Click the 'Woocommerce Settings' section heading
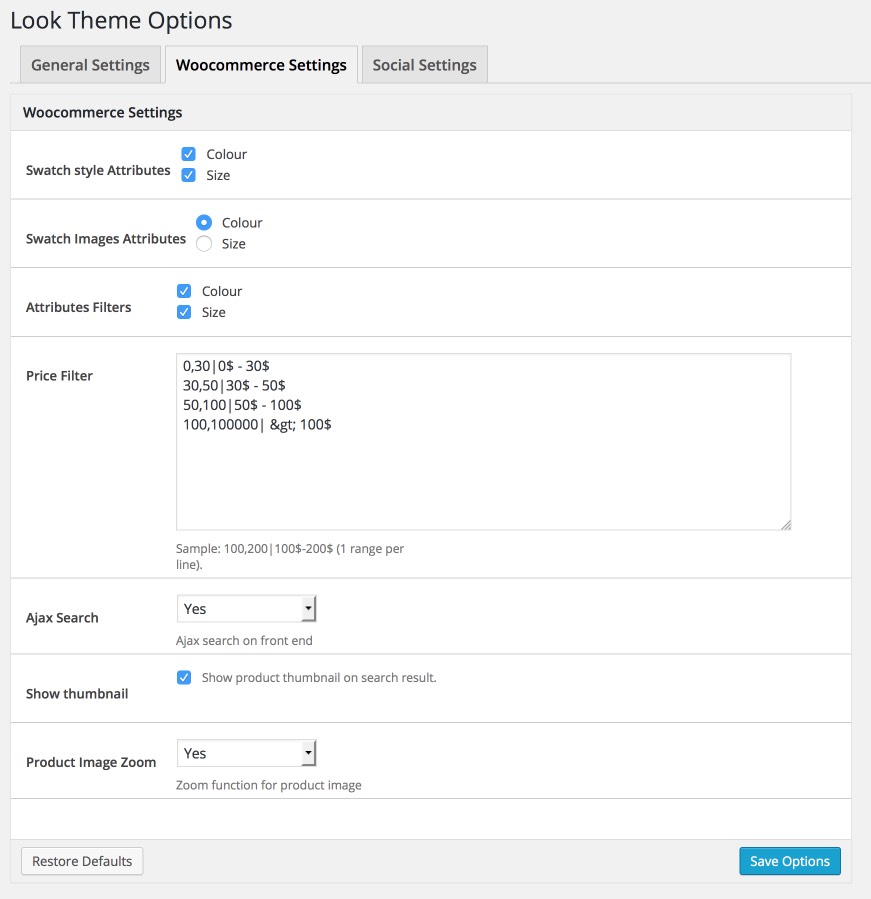 (103, 112)
